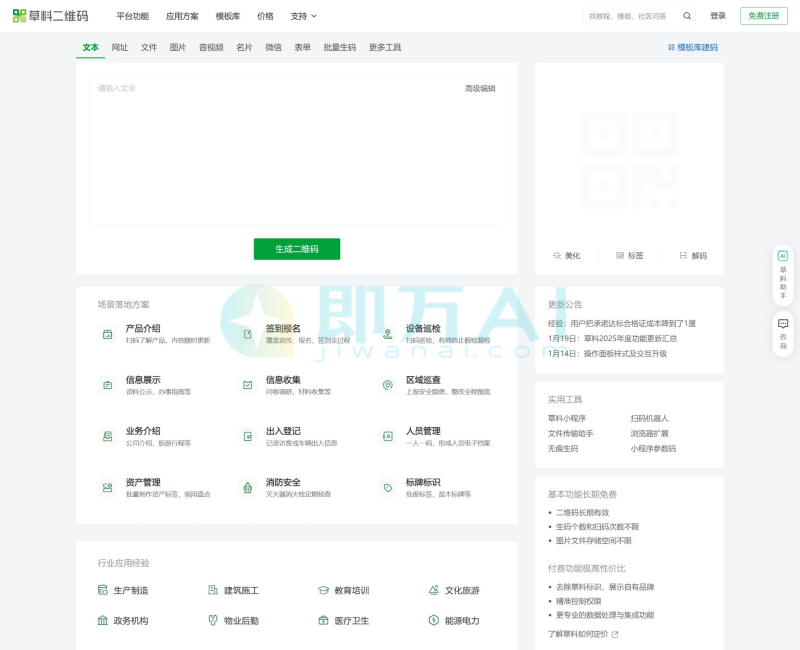Click the 草料二维码 logo icon
800x650 pixels.
(x=20, y=16)
